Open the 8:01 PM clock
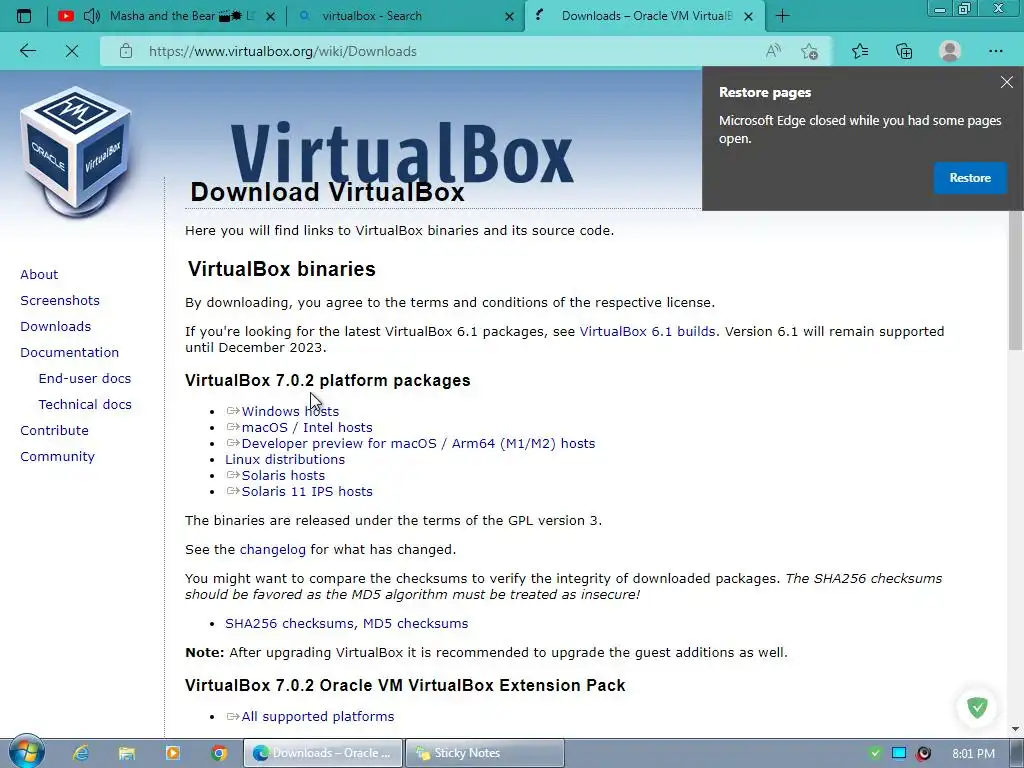Viewport: 1024px width, 768px height. click(x=973, y=754)
